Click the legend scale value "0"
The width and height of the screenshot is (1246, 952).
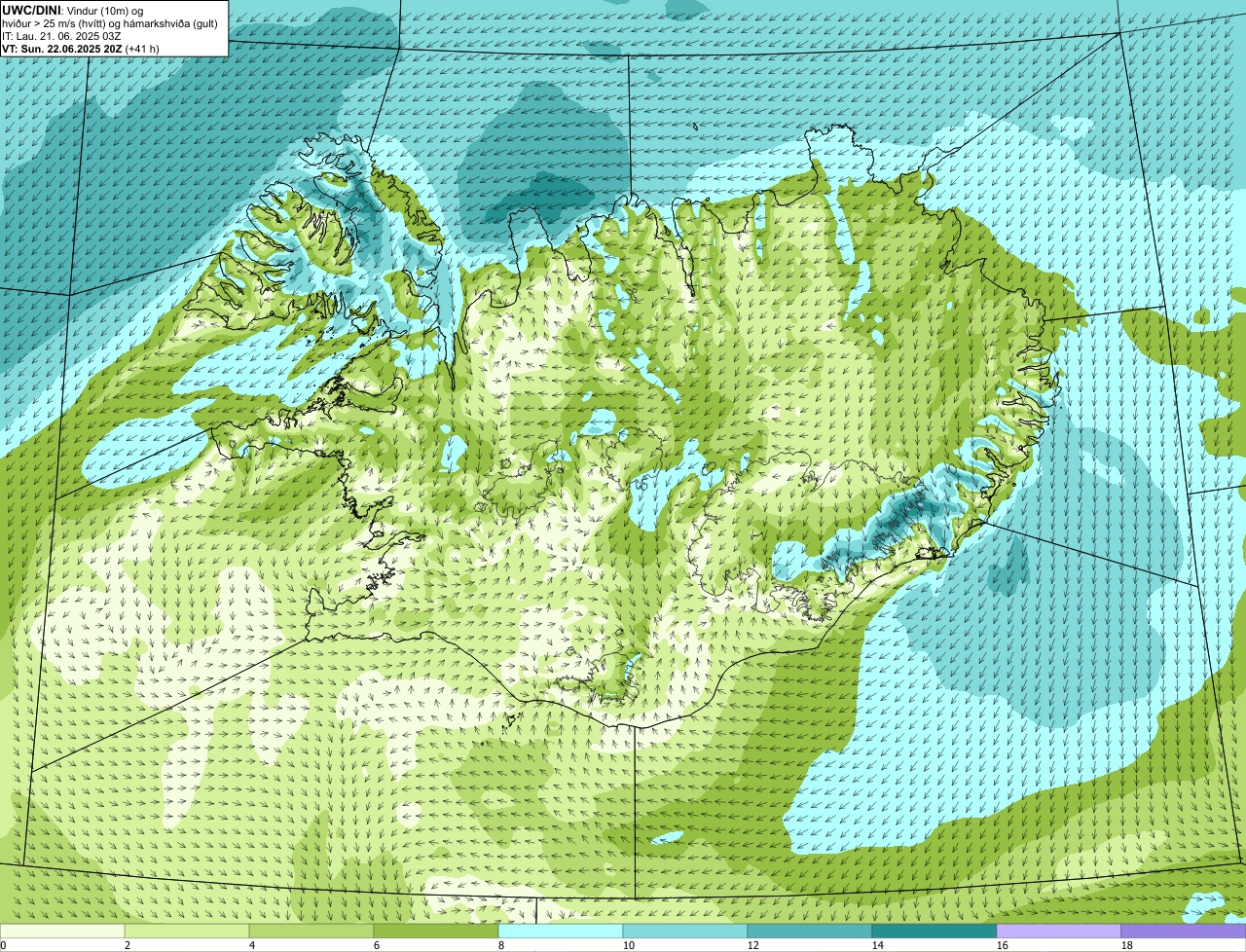tap(3, 945)
